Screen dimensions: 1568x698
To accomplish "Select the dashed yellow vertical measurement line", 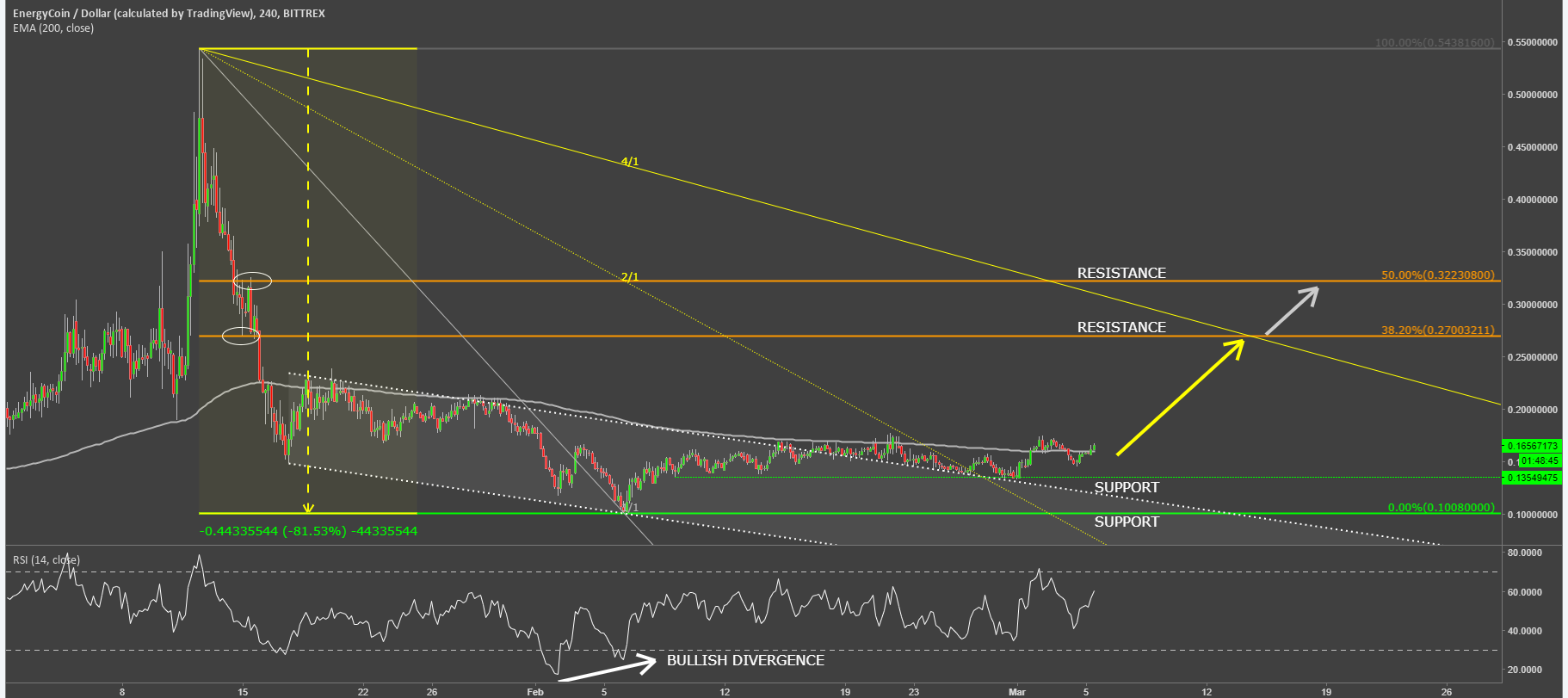I will point(309,281).
